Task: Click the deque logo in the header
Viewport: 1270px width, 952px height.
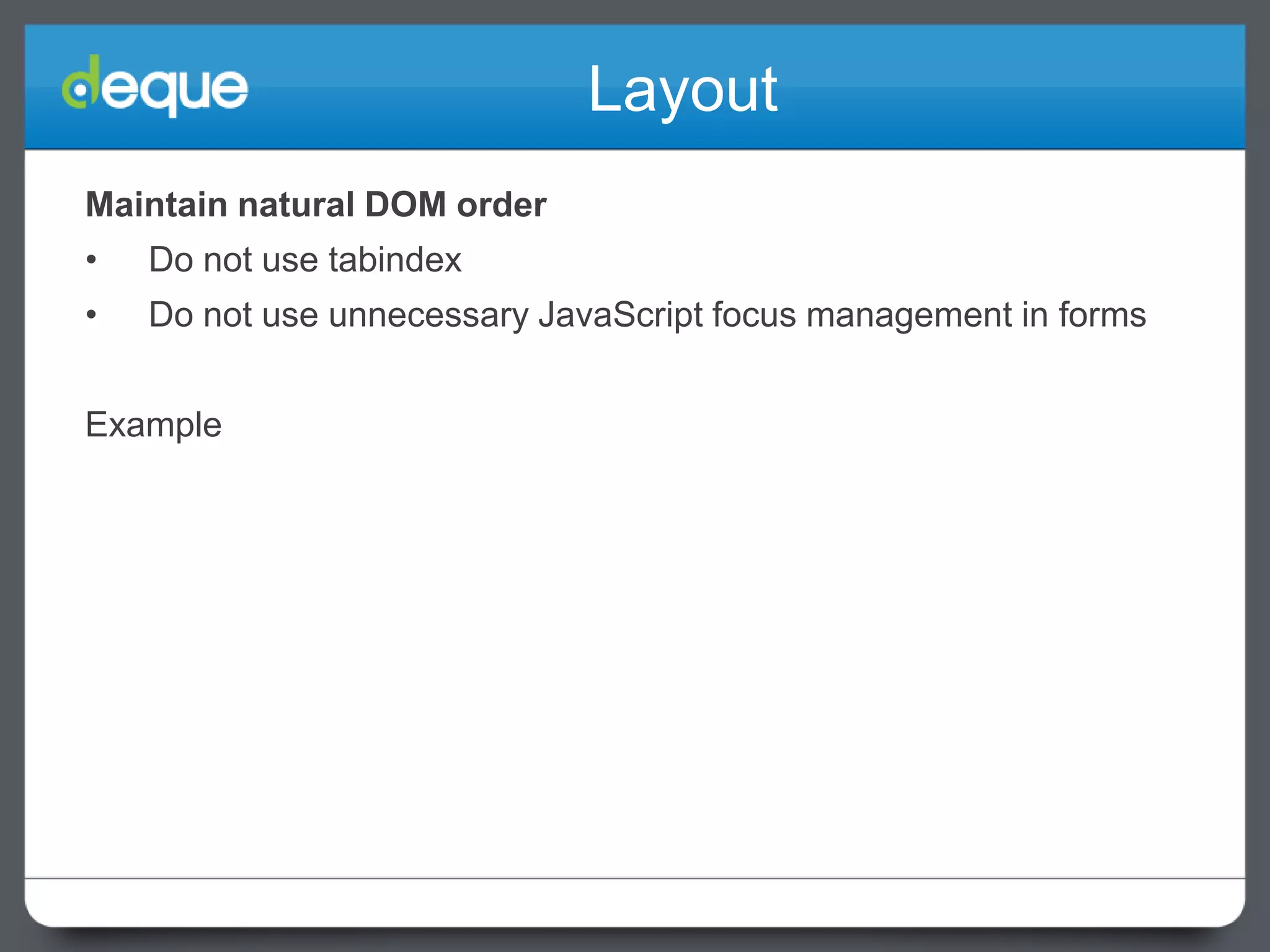Action: [x=155, y=86]
